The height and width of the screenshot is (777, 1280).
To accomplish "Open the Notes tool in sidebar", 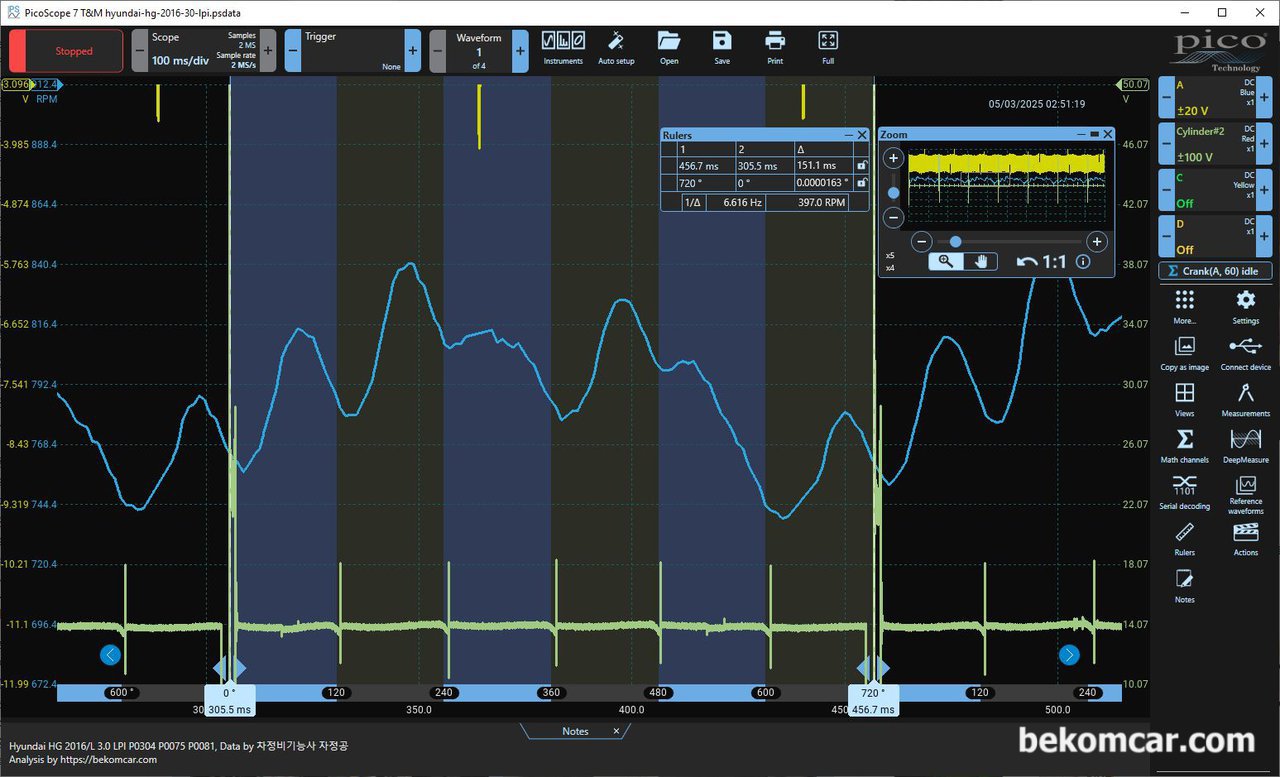I will pyautogui.click(x=1185, y=585).
